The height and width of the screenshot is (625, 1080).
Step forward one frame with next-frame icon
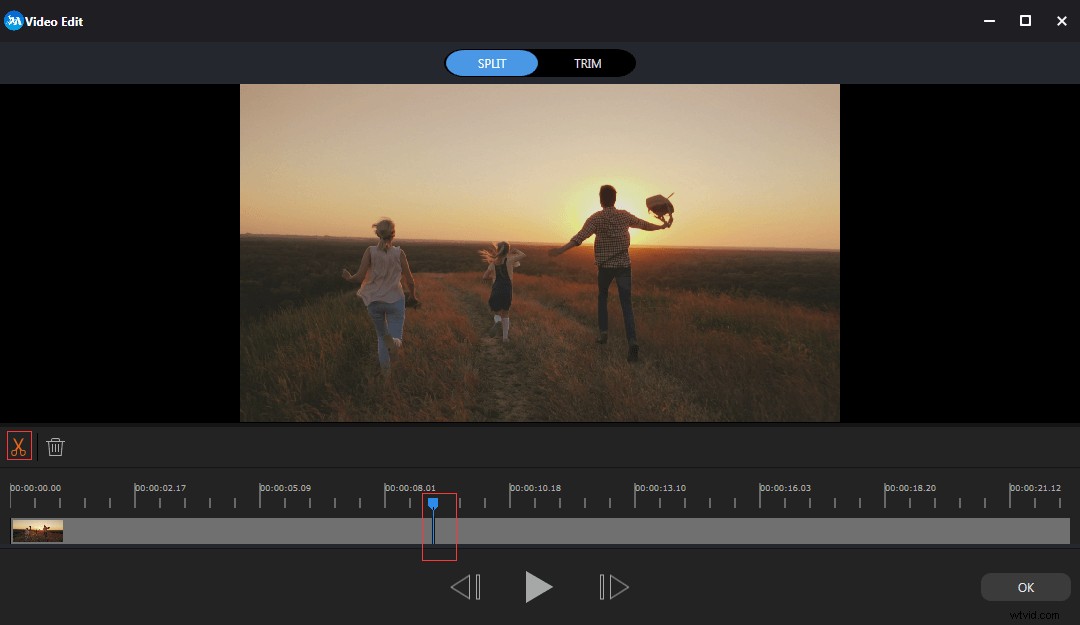click(x=613, y=587)
